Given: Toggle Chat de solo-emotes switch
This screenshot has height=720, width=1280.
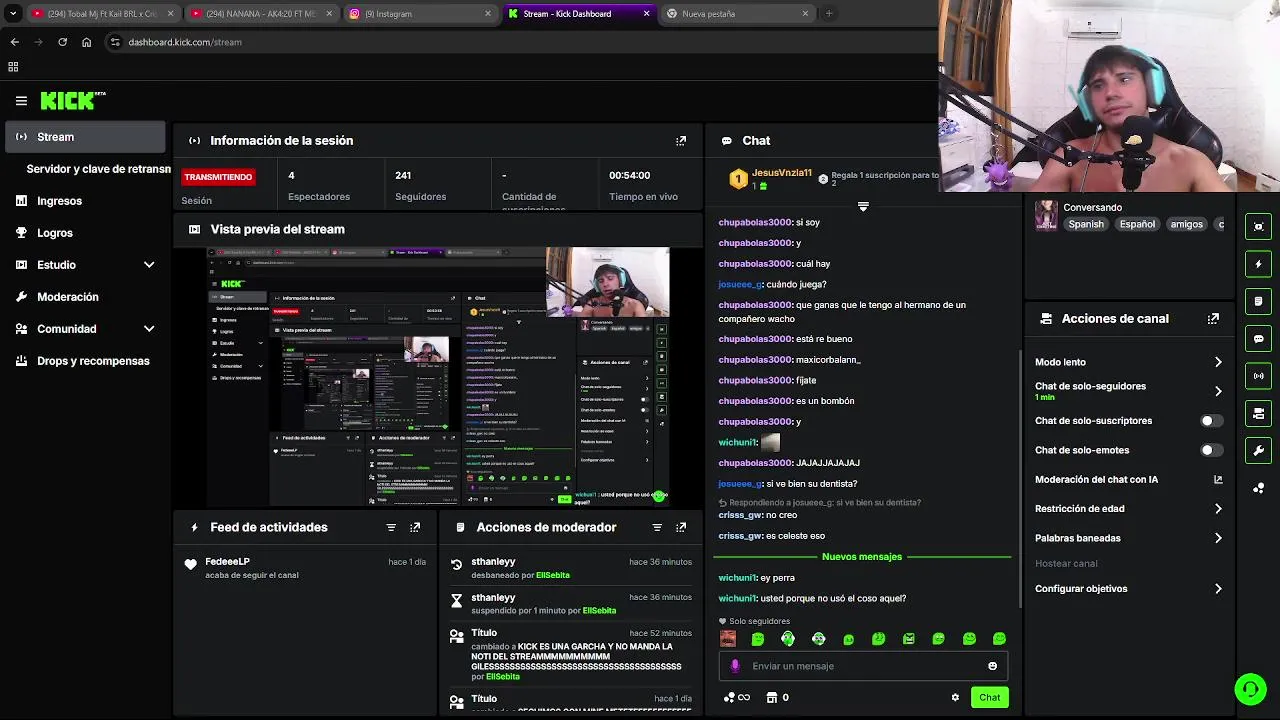Looking at the screenshot, I should click(1212, 450).
